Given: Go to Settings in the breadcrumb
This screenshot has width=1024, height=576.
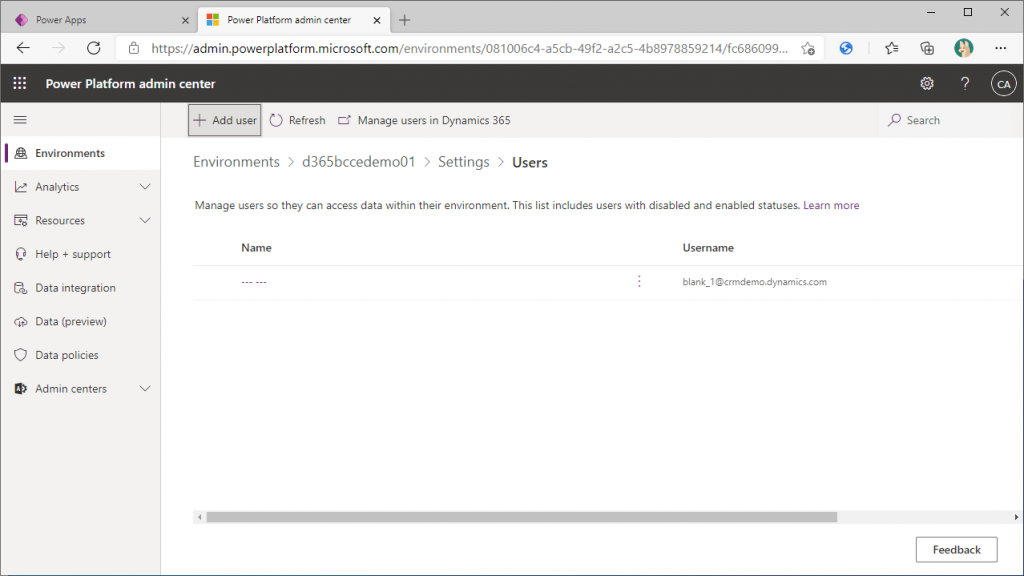Looking at the screenshot, I should tap(464, 162).
